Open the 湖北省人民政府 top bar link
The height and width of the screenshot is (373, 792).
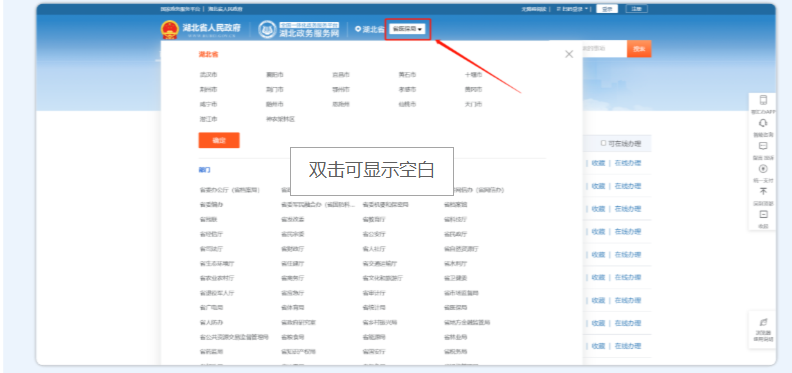pos(225,9)
